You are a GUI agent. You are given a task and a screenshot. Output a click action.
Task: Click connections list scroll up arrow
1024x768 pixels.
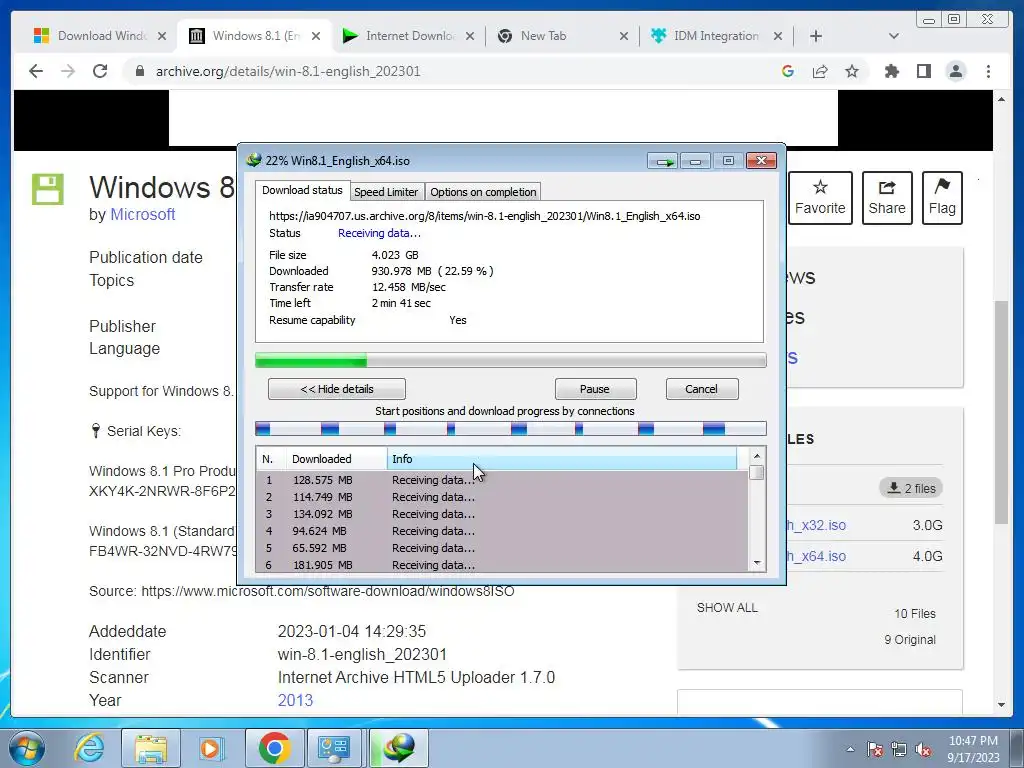pyautogui.click(x=757, y=456)
